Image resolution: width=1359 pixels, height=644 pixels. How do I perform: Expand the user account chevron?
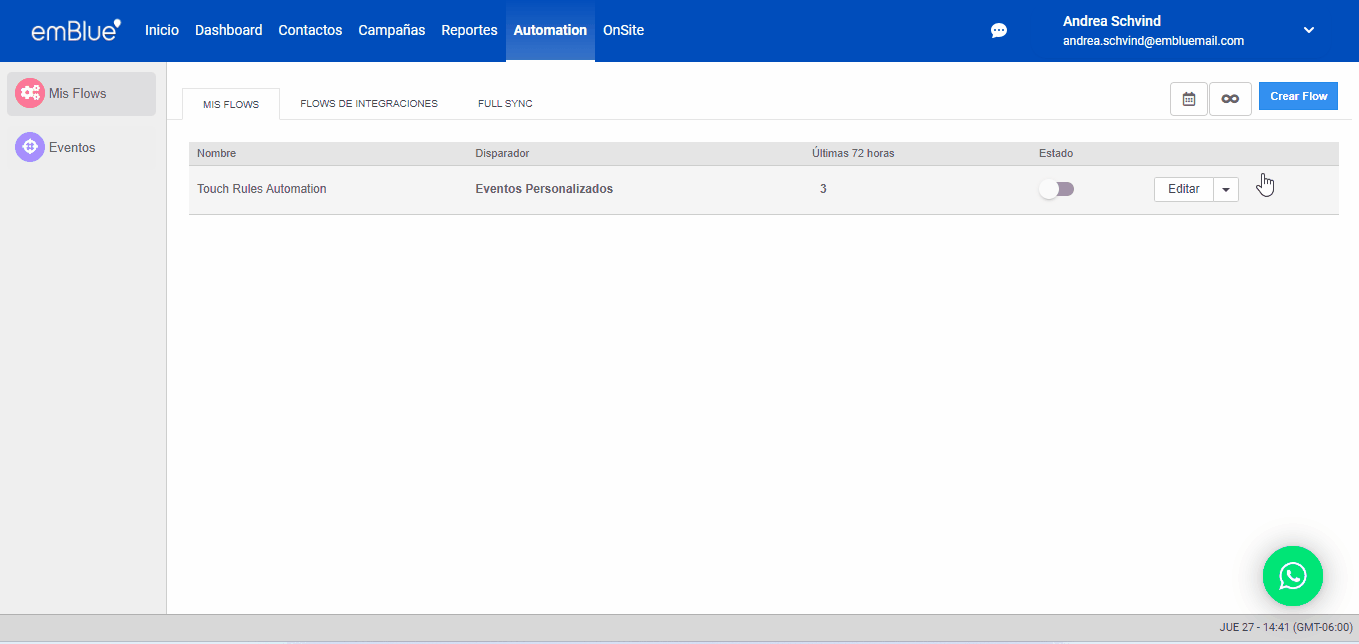pos(1309,30)
